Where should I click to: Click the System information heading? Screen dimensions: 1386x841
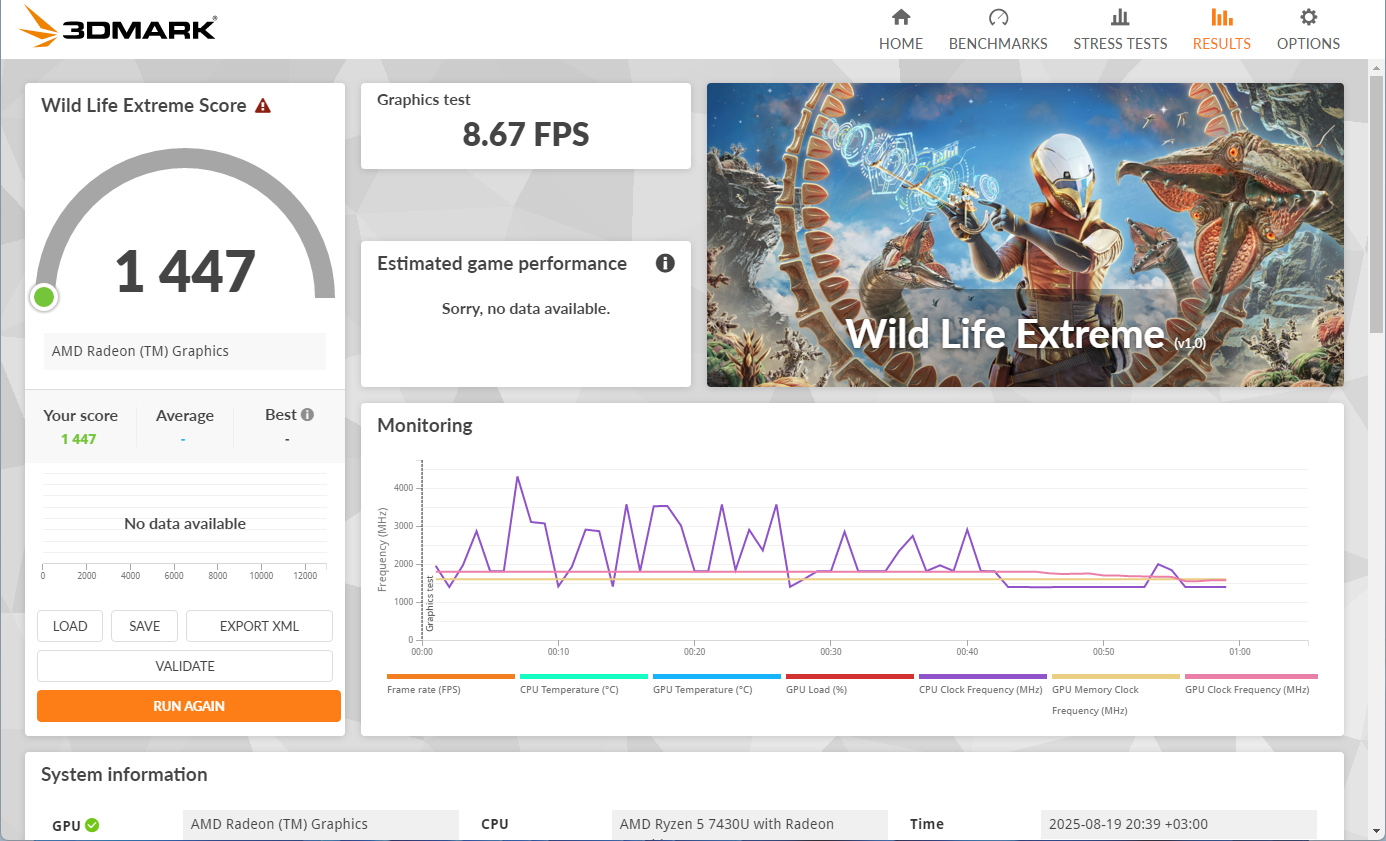pos(124,775)
